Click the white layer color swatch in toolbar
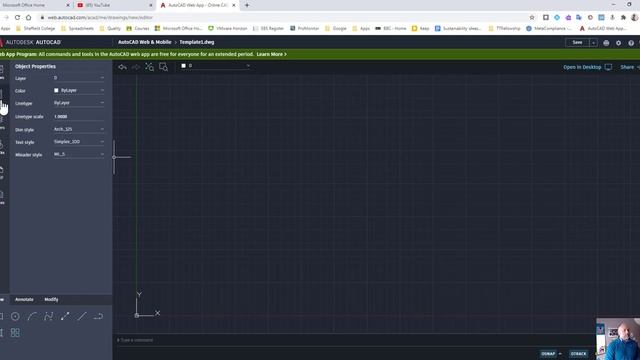 coord(184,66)
